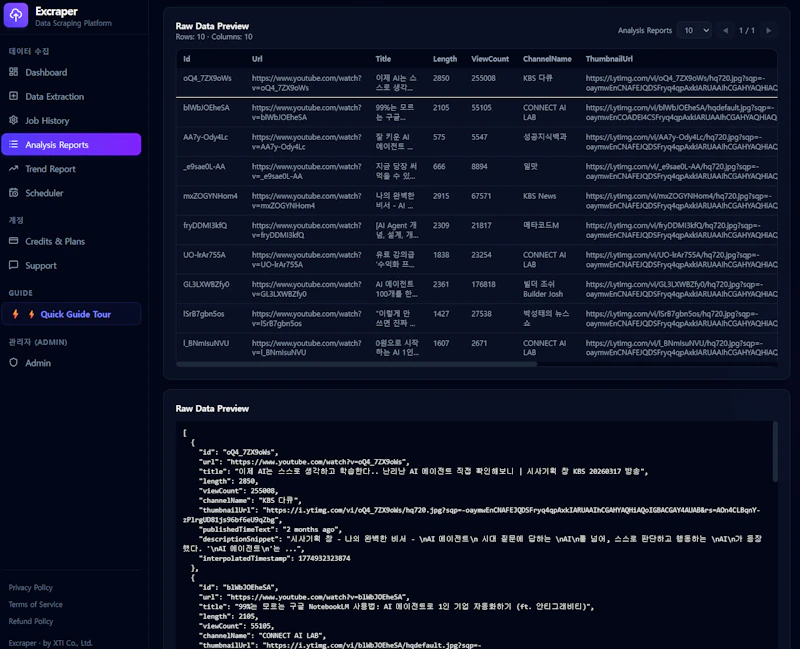Click the ChannelName column header
Screen dimensions: 800x649
547,59
